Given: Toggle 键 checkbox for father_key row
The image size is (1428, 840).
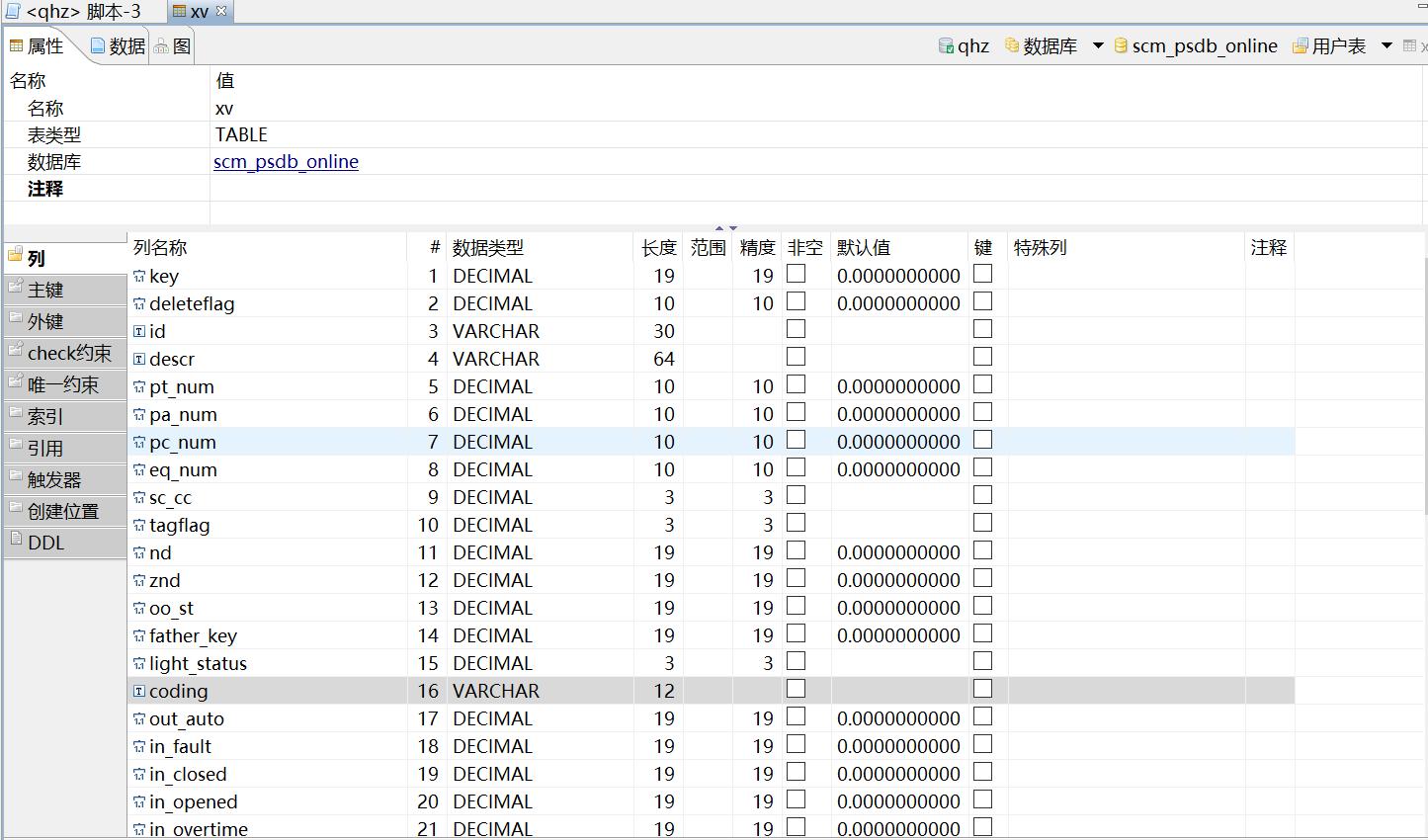Looking at the screenshot, I should 982,633.
